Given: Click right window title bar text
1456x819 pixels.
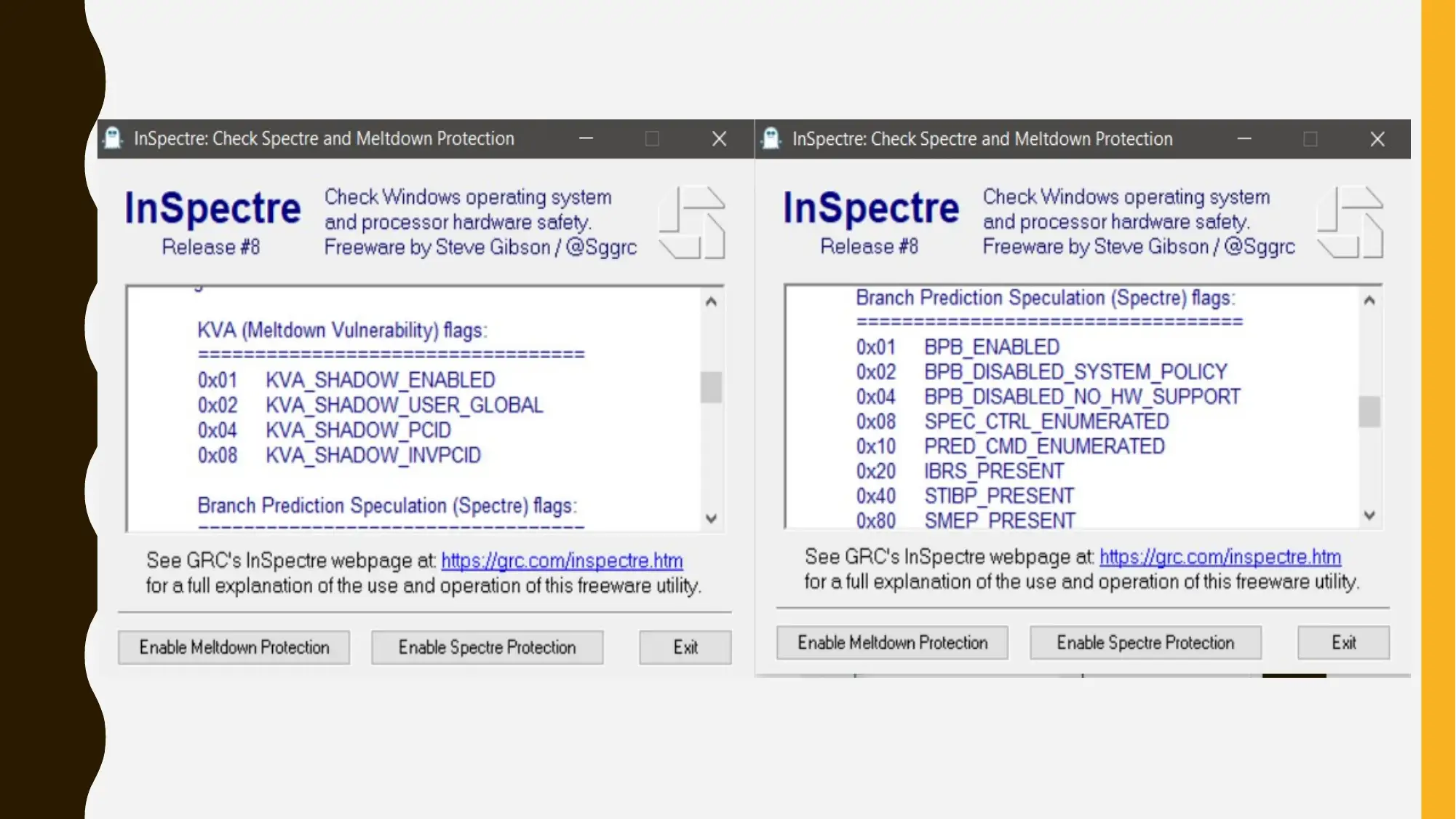Looking at the screenshot, I should (982, 138).
